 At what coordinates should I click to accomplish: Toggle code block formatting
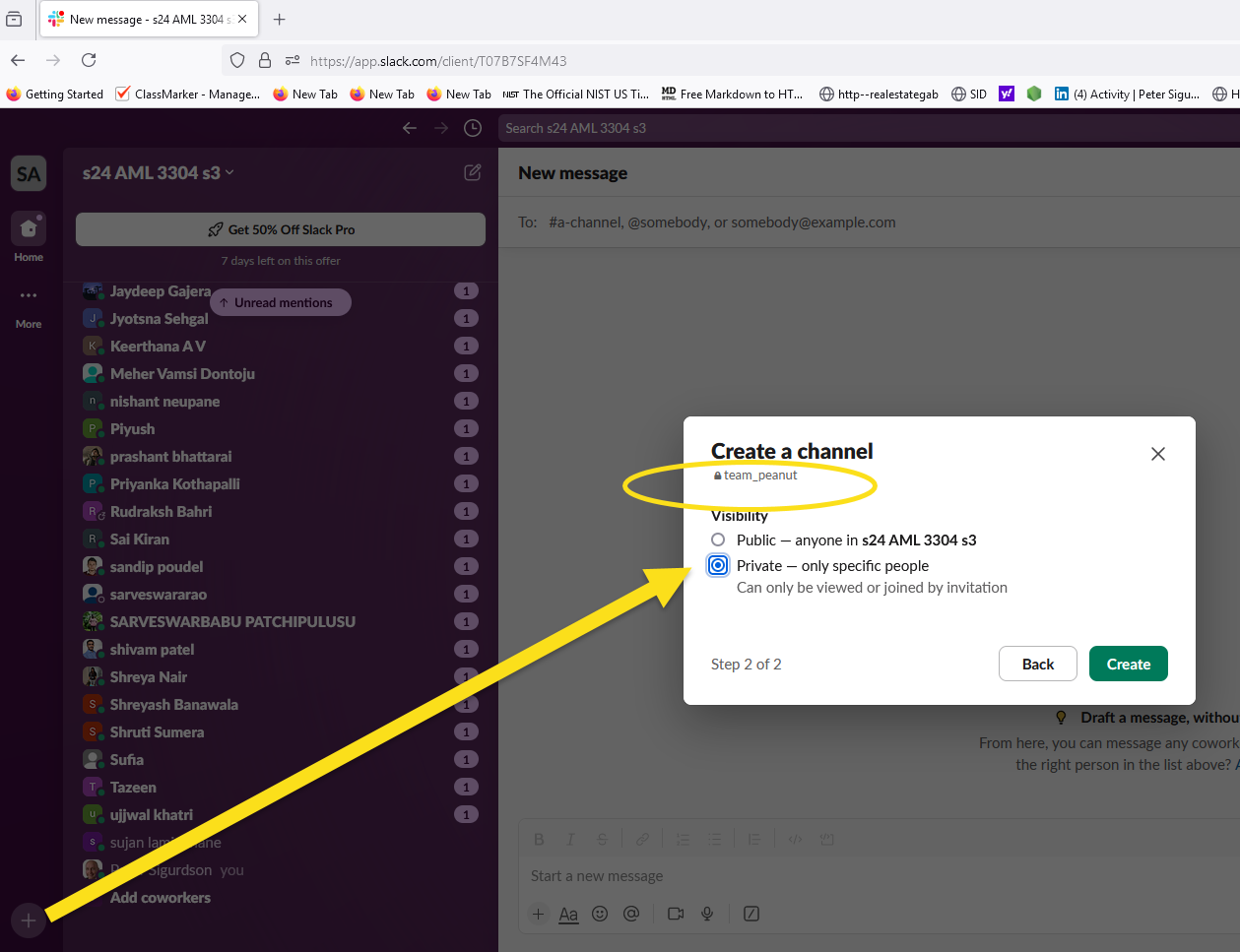(827, 839)
